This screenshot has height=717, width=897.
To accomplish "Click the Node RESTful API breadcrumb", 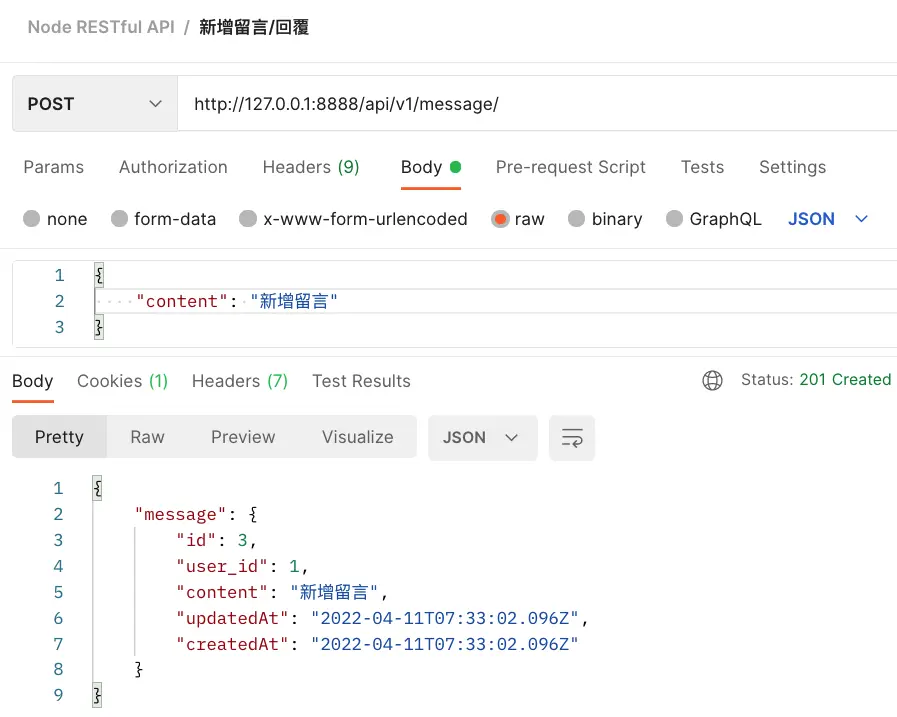I will [x=101, y=27].
